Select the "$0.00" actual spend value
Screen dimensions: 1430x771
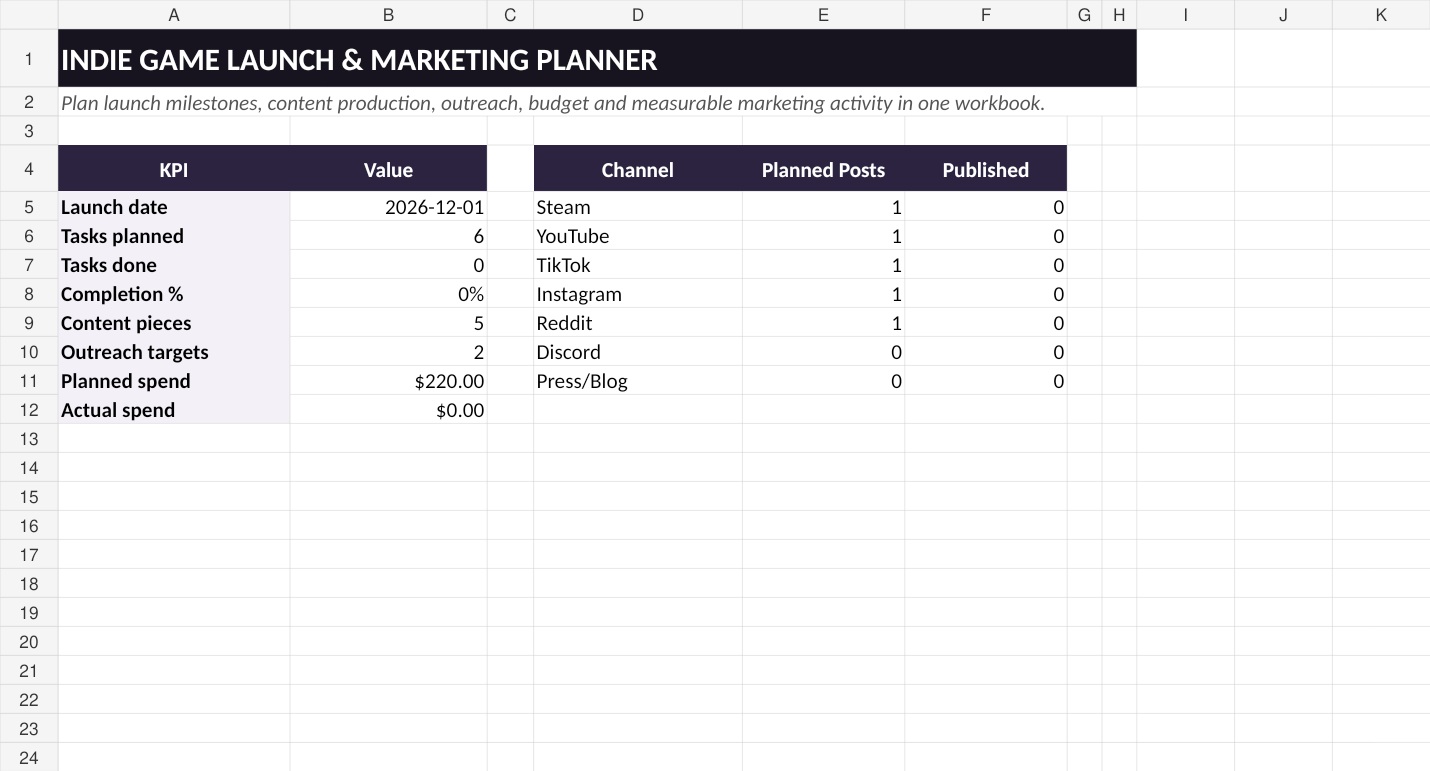pyautogui.click(x=388, y=410)
